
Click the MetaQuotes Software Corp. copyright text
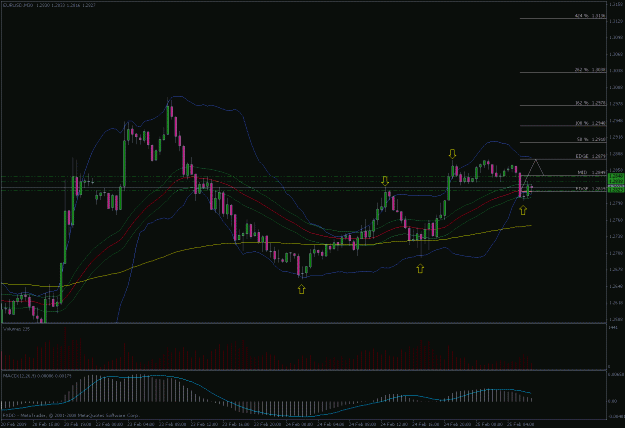[71, 416]
